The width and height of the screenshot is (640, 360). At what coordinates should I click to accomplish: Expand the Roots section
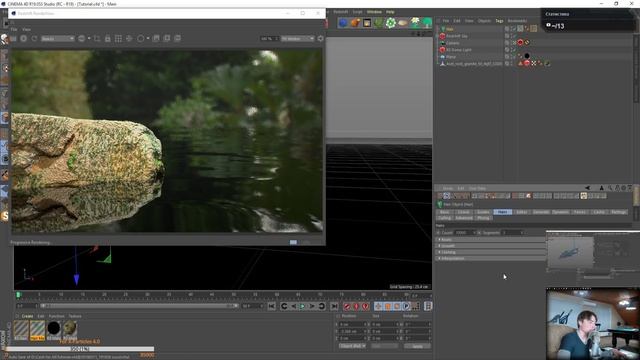tap(491, 240)
